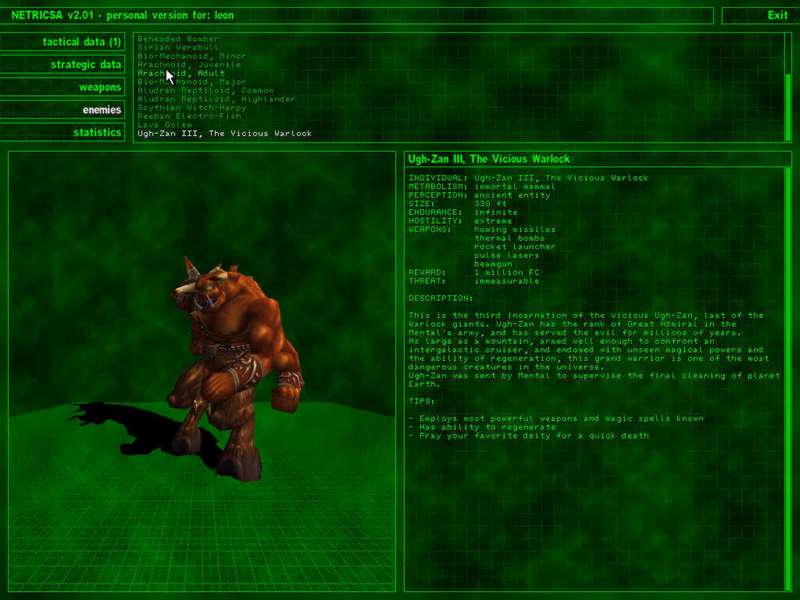Choose Sirian Werebull from the enemy list
The image size is (800, 600).
coord(178,47)
